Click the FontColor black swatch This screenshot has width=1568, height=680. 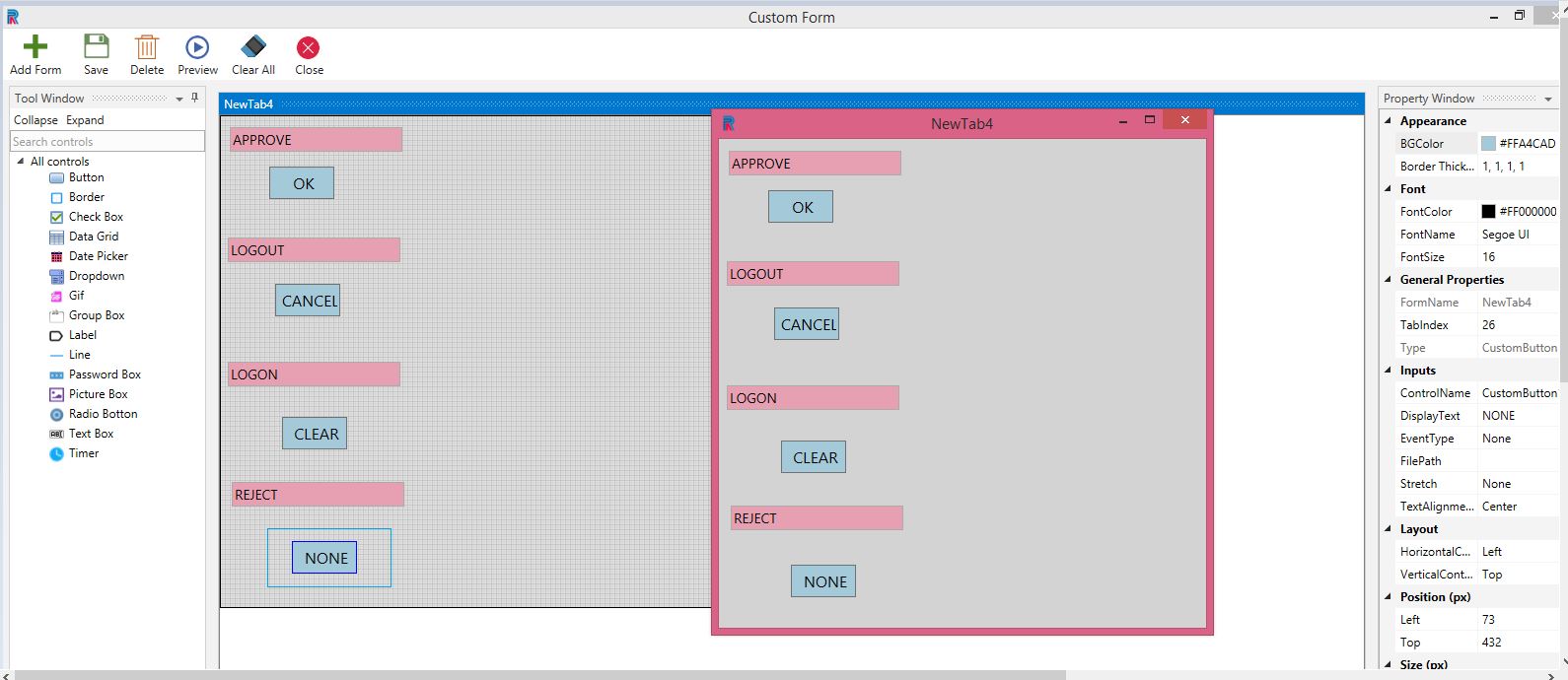click(x=1488, y=211)
